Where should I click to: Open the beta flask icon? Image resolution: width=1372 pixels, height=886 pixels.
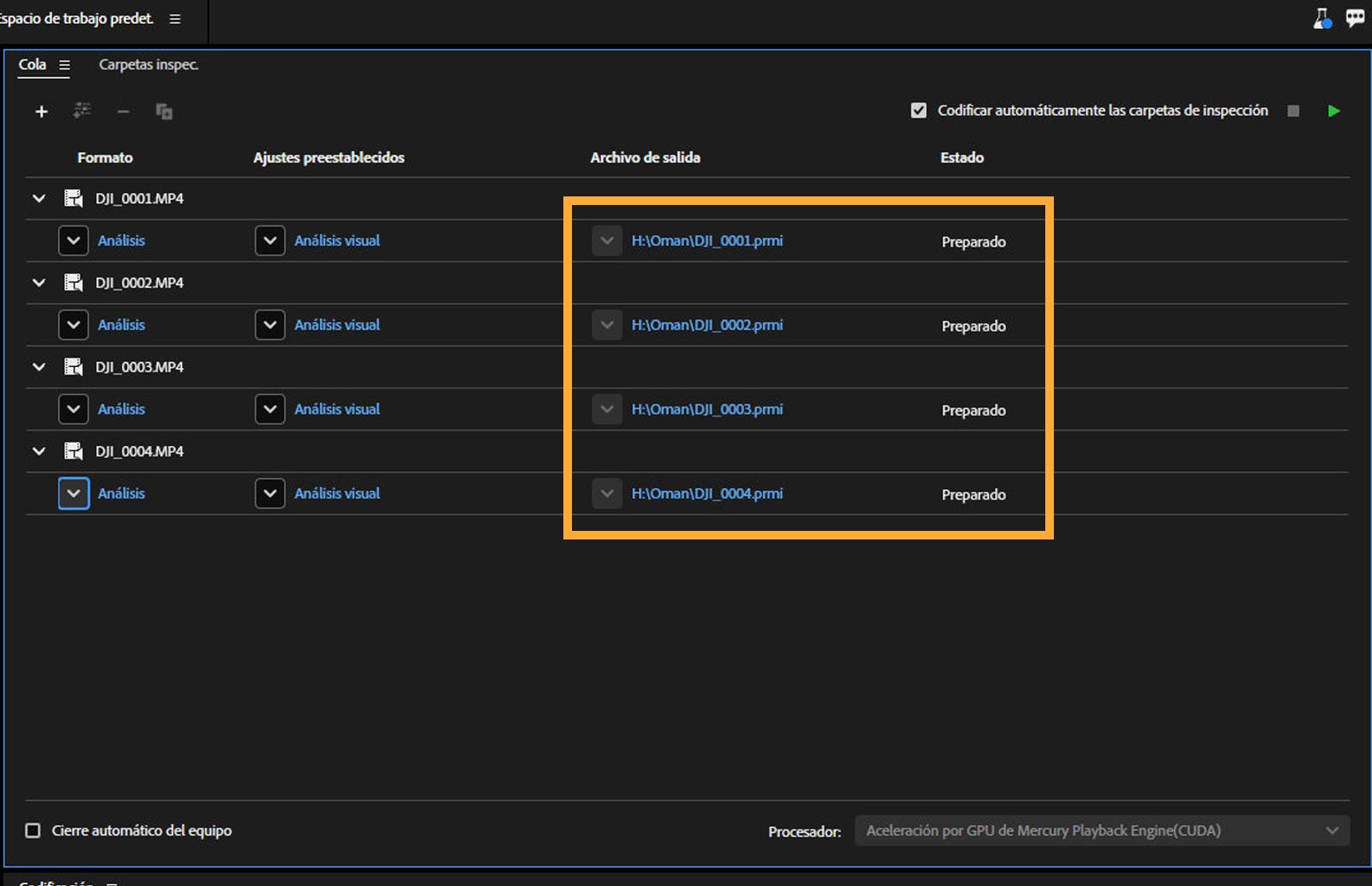point(1322,19)
